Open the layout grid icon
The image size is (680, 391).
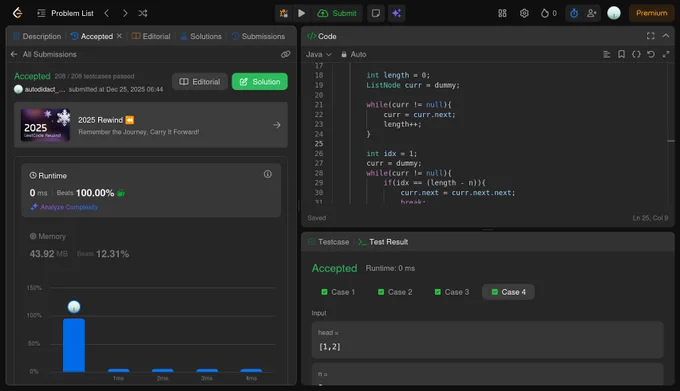coord(502,13)
